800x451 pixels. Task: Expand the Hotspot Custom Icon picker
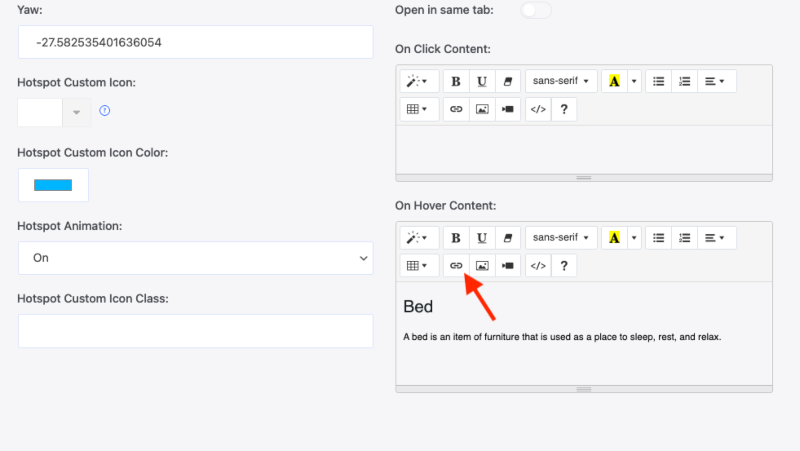(x=77, y=112)
